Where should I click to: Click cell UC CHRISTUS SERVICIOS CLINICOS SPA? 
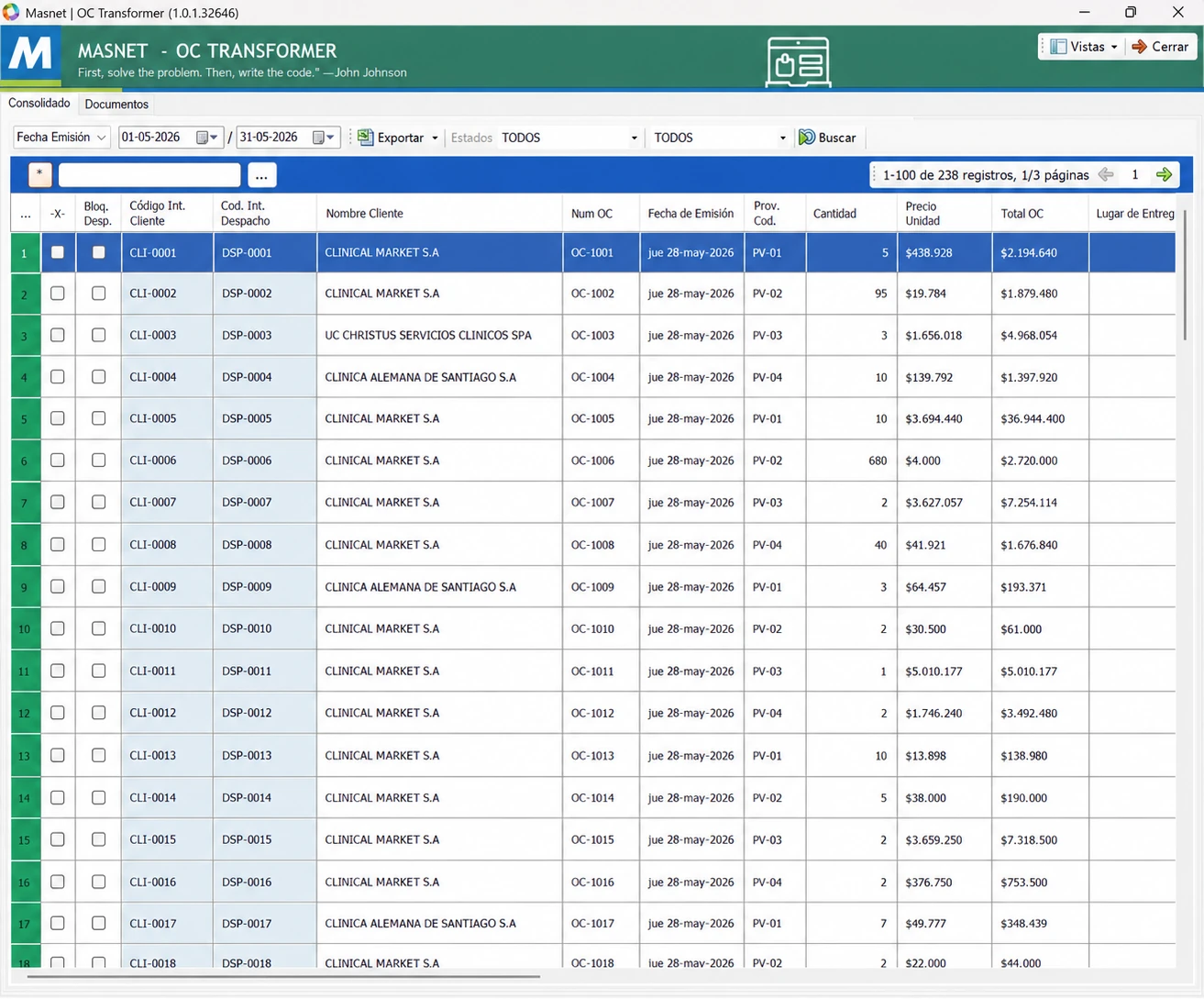(x=440, y=335)
